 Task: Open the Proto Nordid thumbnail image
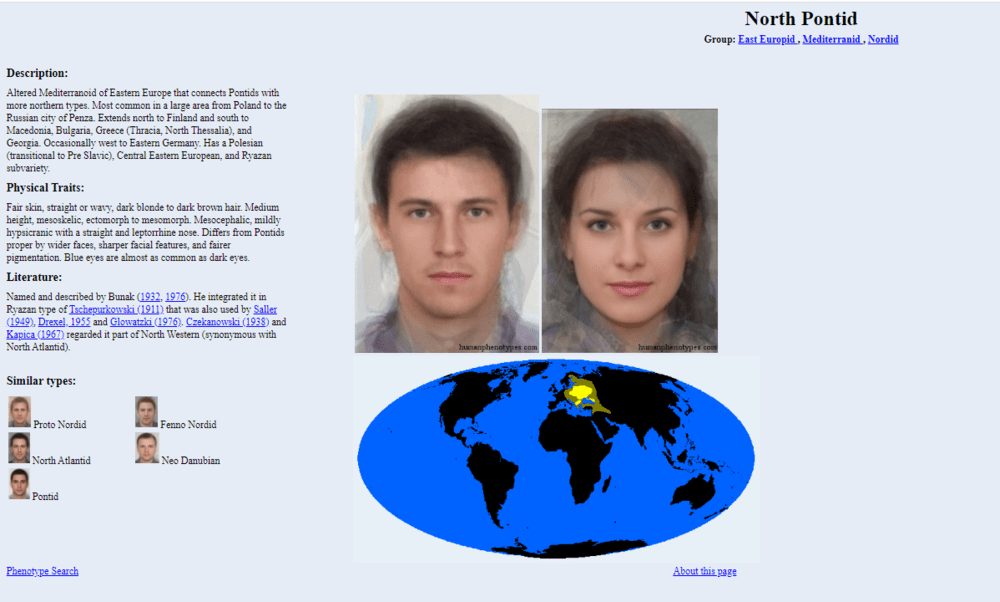tap(19, 412)
